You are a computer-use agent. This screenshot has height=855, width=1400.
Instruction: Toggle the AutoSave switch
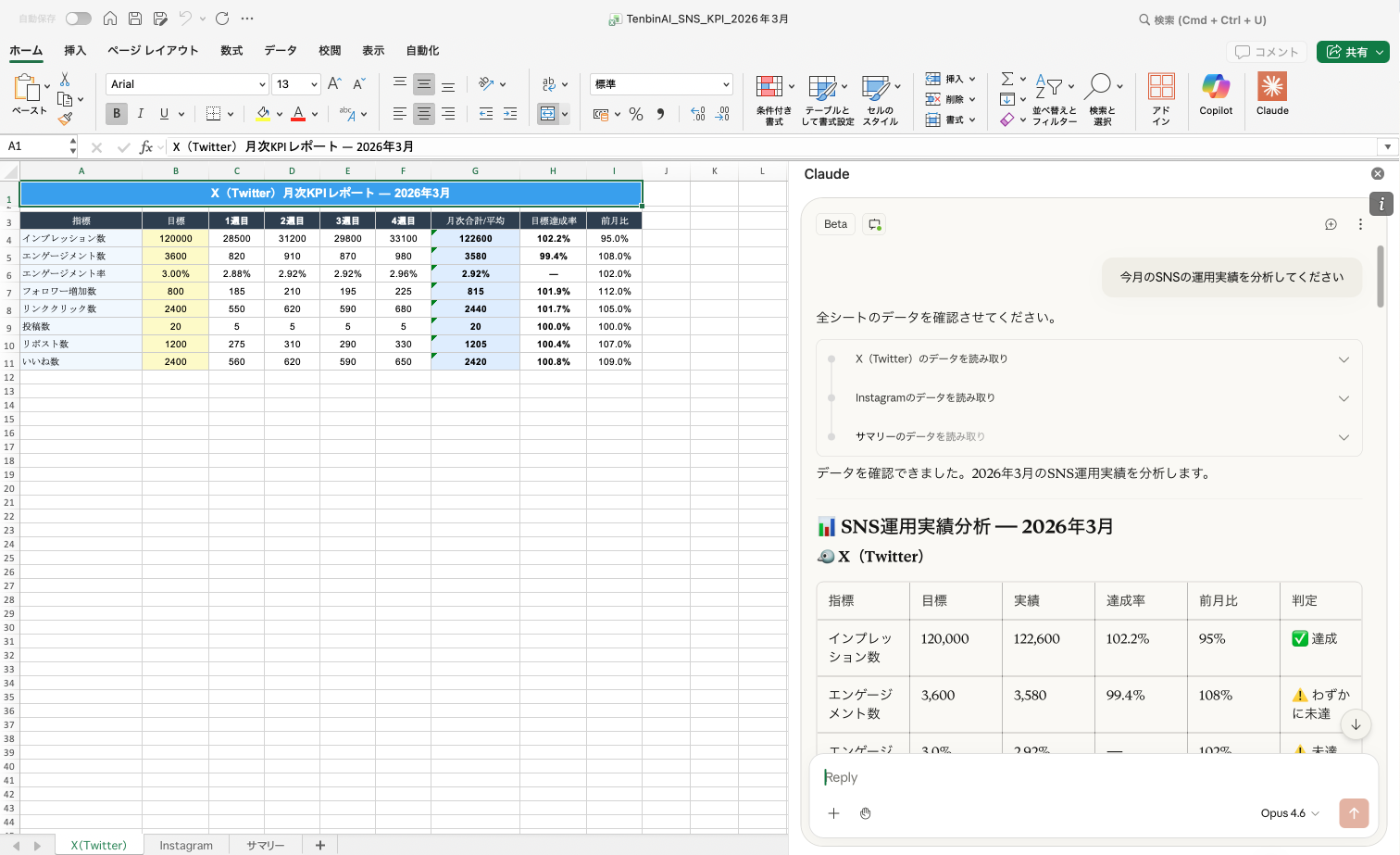79,19
